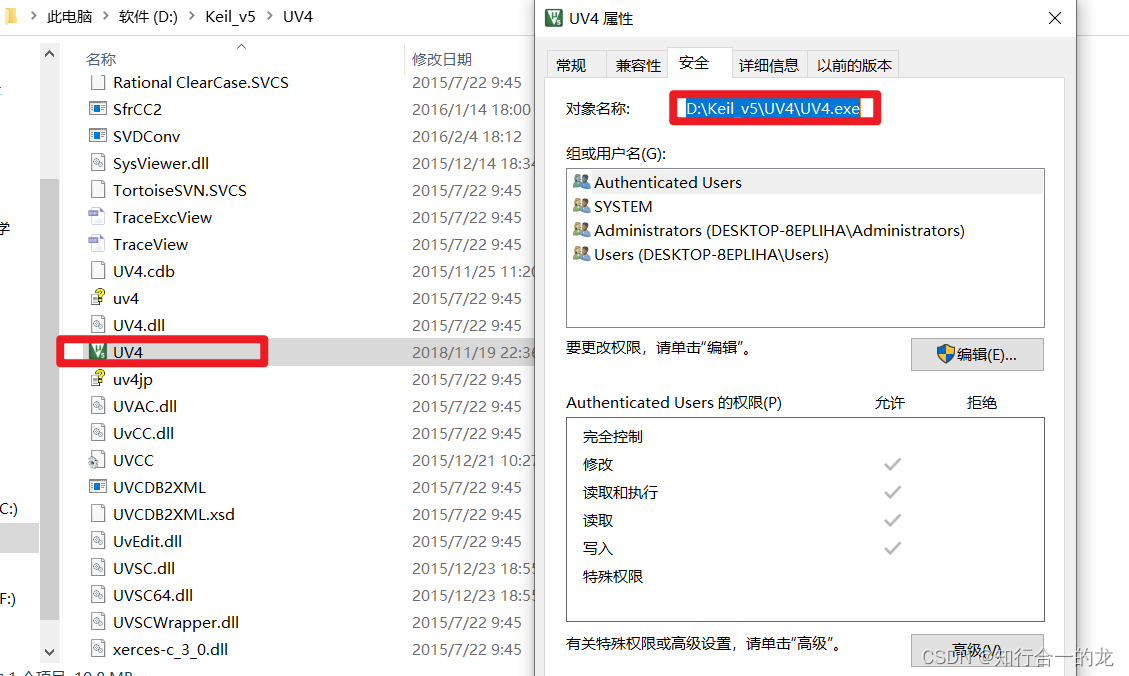The image size is (1129, 676).
Task: Click the Keil_v5 breadcrumb
Action: [230, 17]
